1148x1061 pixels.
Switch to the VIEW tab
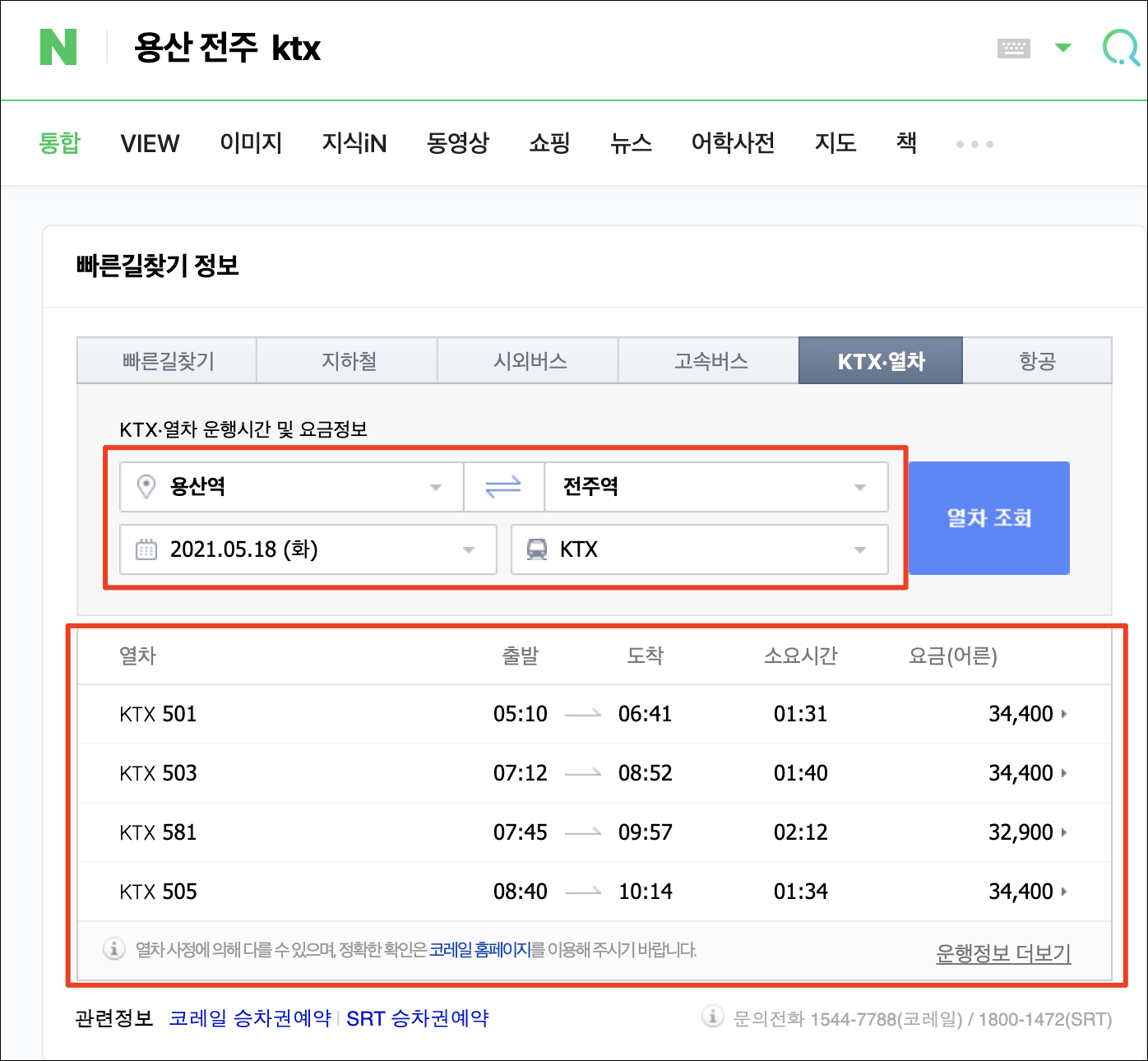150,143
